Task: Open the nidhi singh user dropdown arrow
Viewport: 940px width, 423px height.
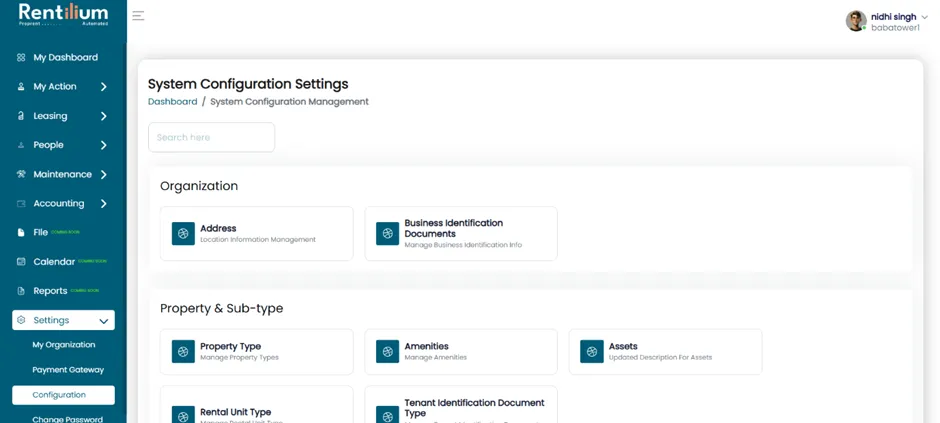Action: tap(924, 17)
